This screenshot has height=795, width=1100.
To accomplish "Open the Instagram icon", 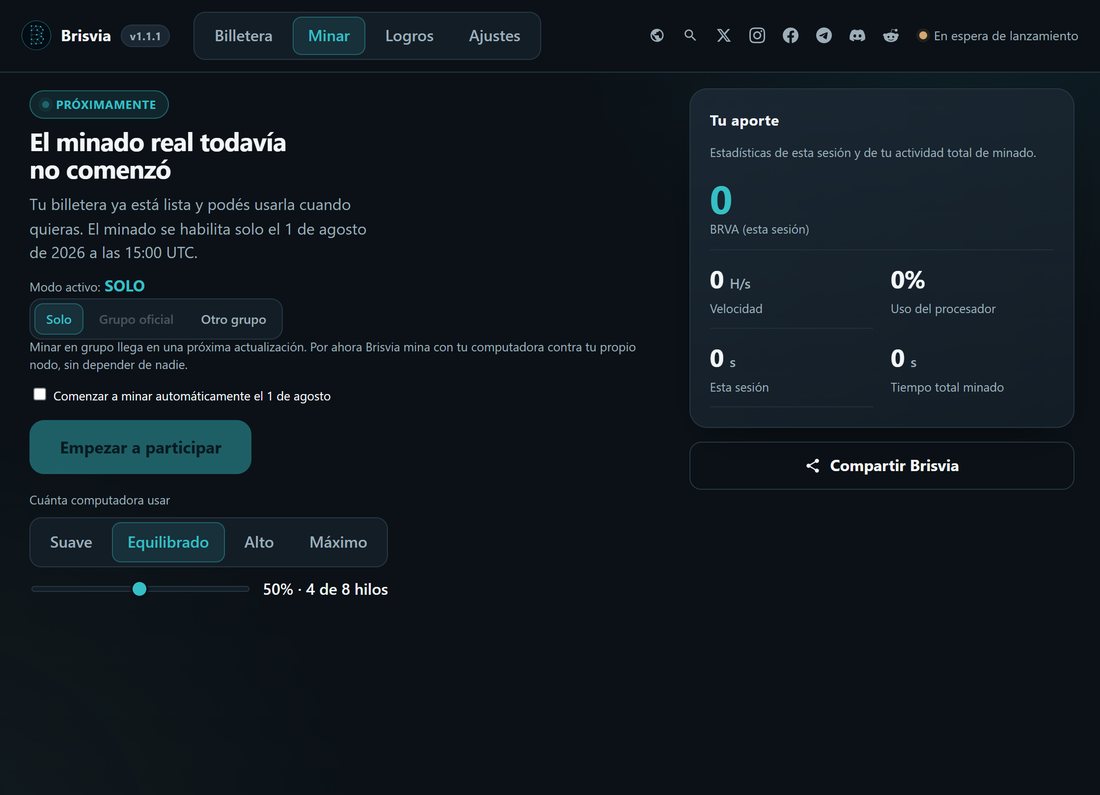I will [757, 35].
